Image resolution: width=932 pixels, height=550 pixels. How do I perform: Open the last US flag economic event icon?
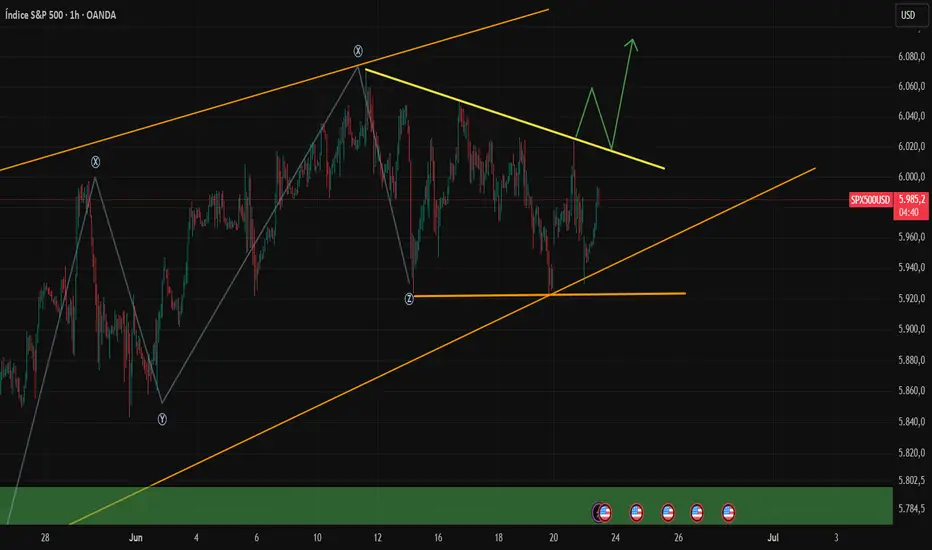(728, 513)
